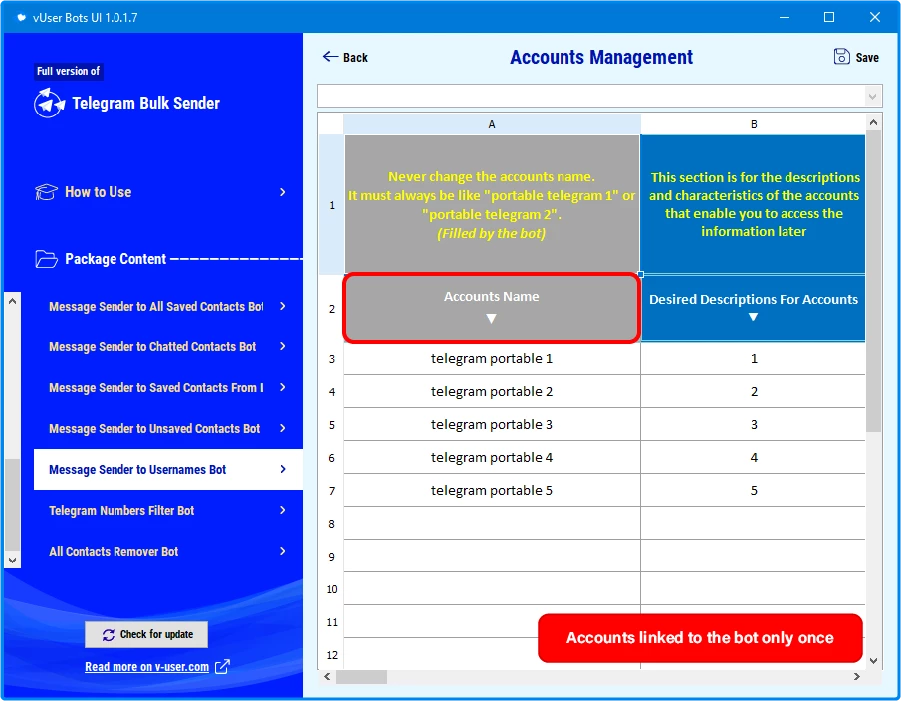
Task: Select description cell with value 1
Action: click(753, 359)
